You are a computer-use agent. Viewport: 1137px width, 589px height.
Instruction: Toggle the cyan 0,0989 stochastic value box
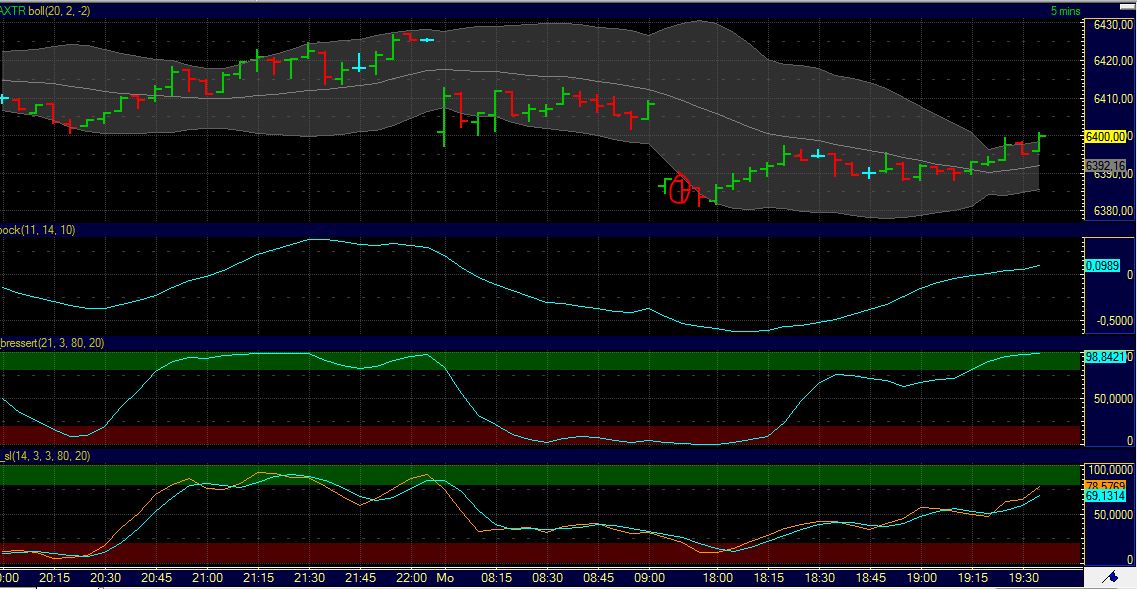(1104, 266)
